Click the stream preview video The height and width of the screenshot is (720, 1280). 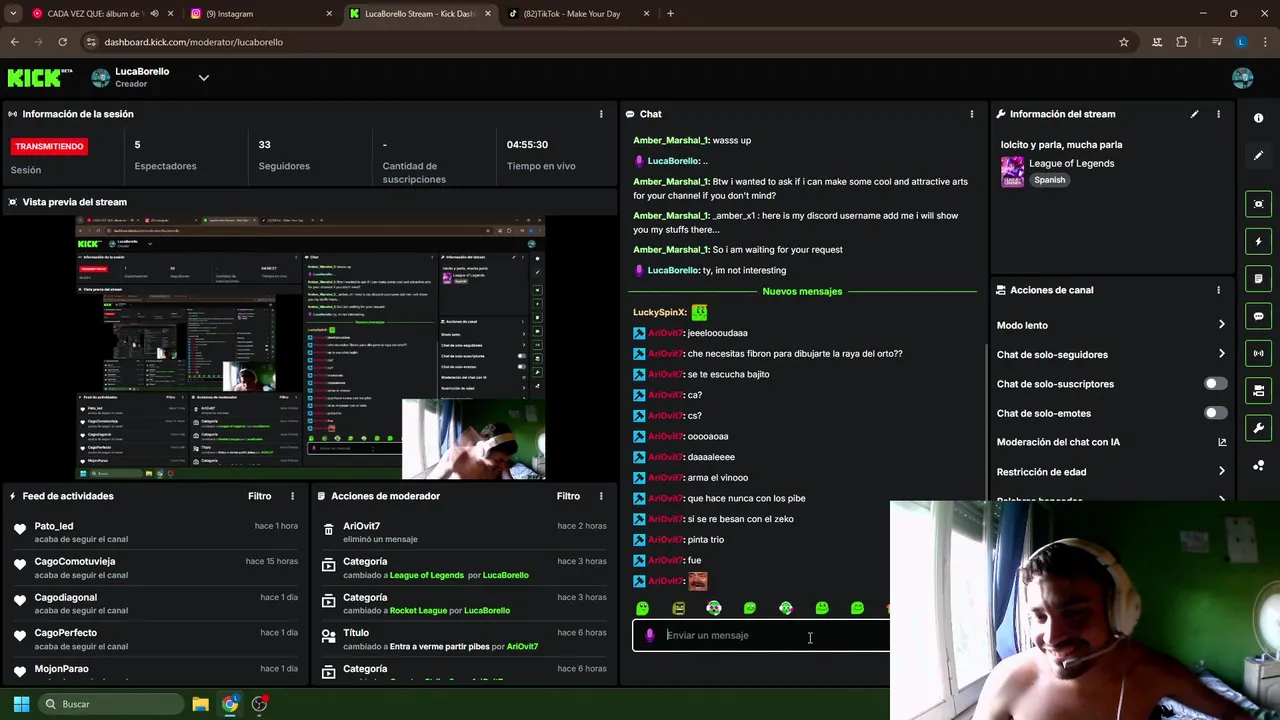311,348
